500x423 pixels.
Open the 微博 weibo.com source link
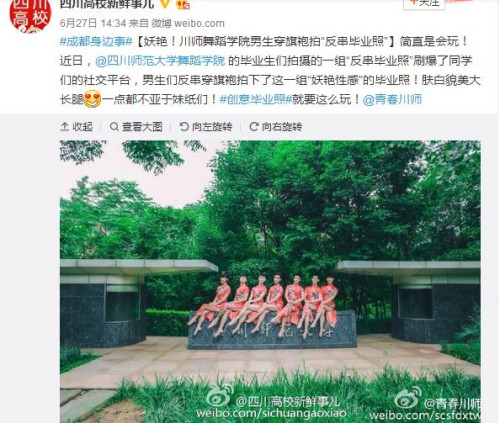[188, 23]
